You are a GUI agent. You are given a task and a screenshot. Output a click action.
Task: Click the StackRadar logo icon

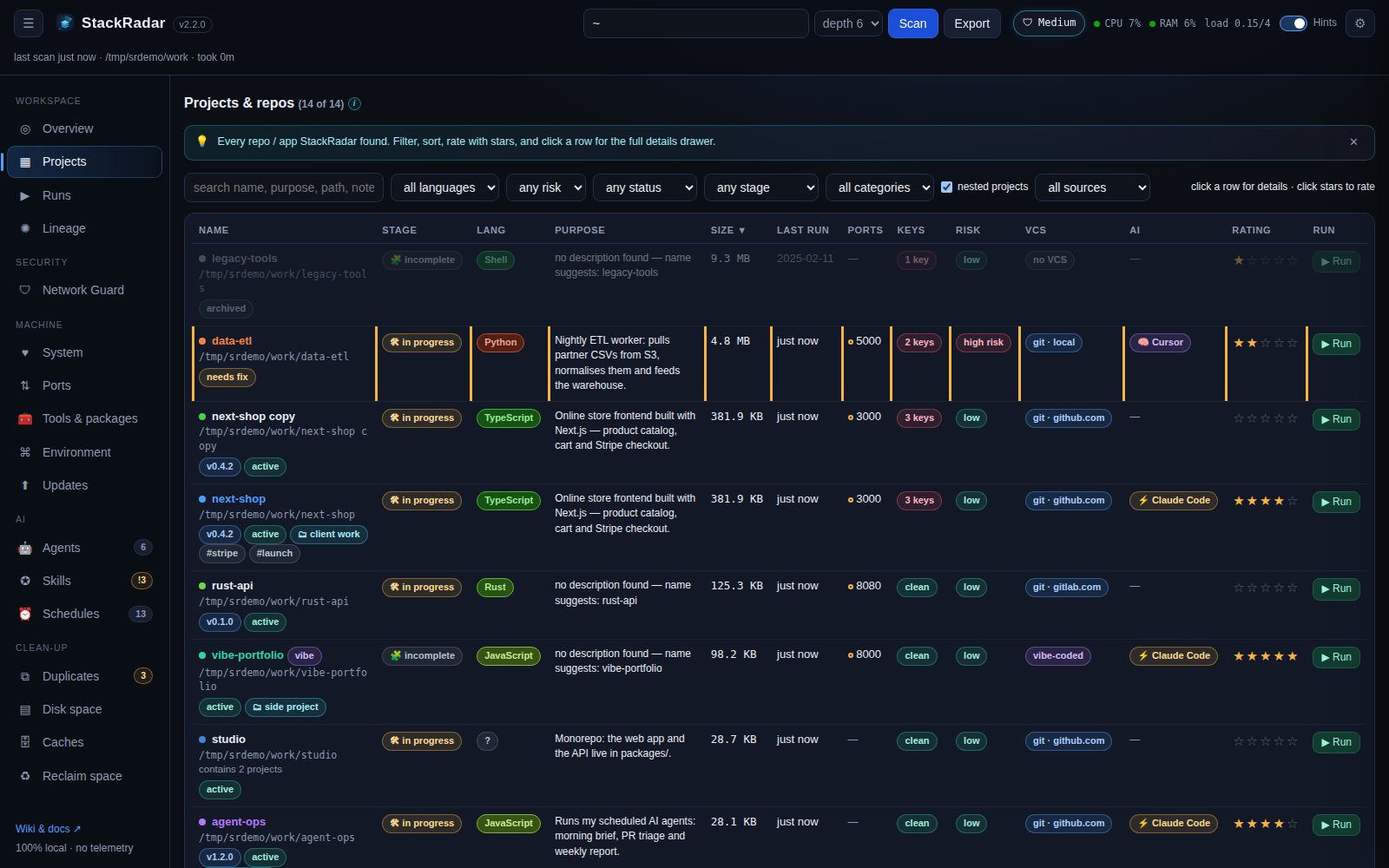(x=65, y=23)
